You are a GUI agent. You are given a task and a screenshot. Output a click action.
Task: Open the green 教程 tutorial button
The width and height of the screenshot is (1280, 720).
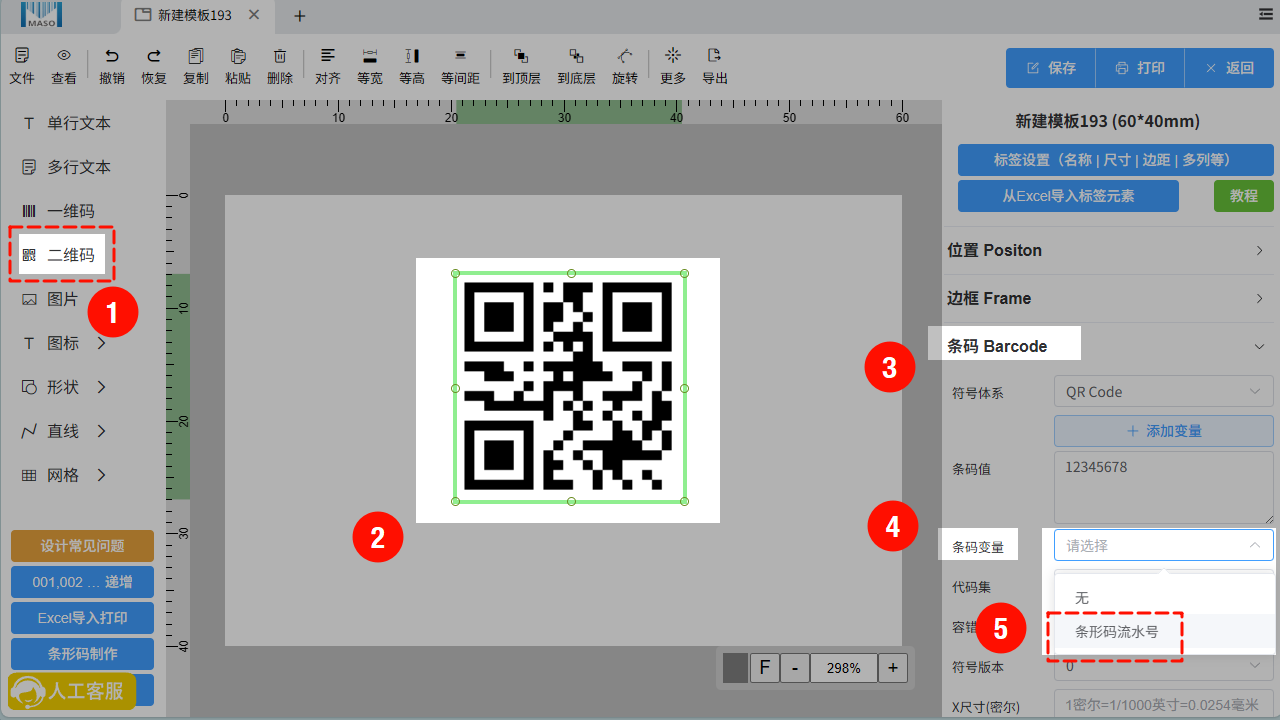tap(1244, 196)
